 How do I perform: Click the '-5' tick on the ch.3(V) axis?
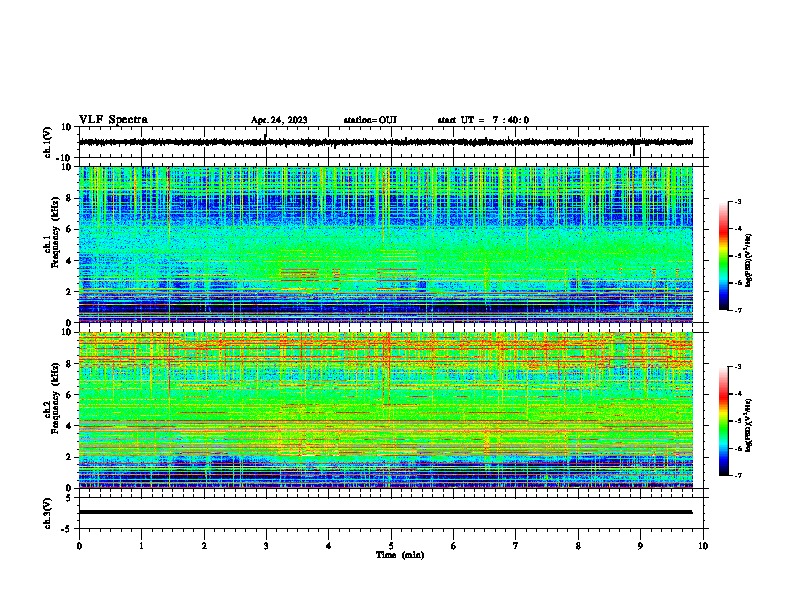(x=67, y=529)
